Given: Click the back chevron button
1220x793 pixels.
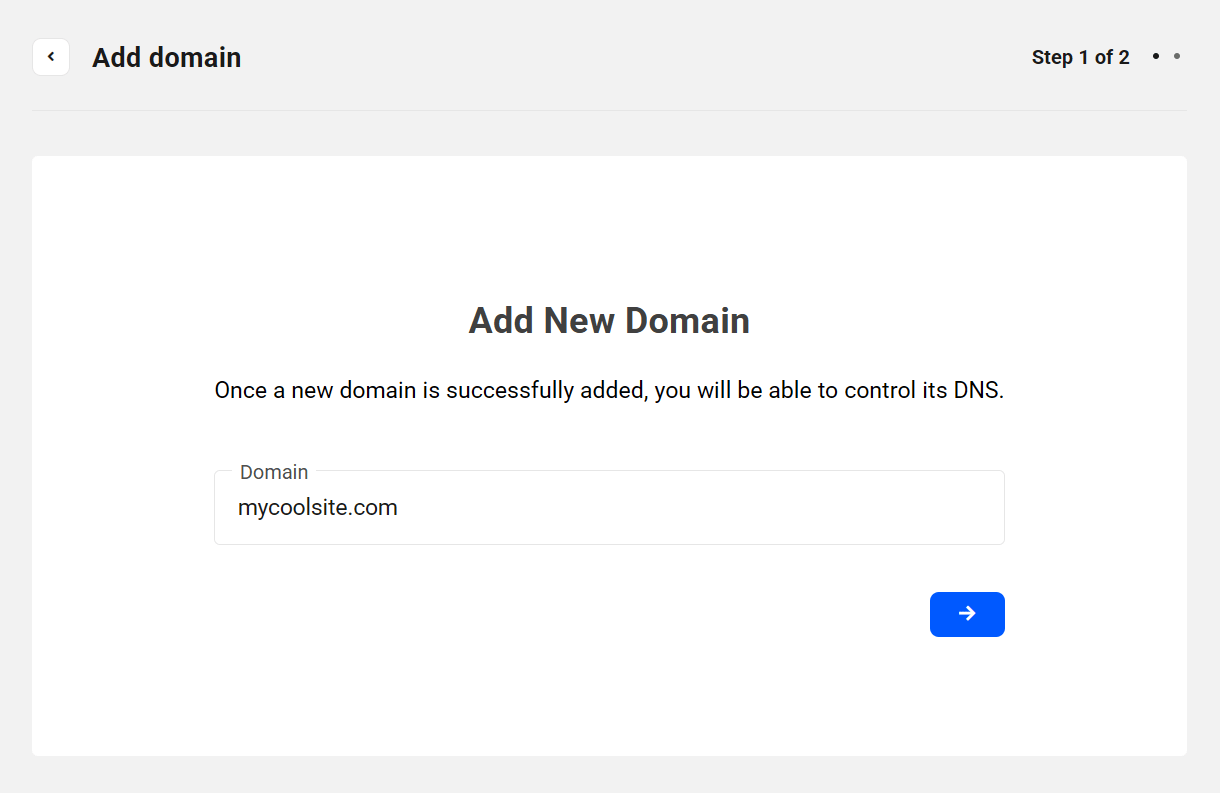Looking at the screenshot, I should coord(51,57).
